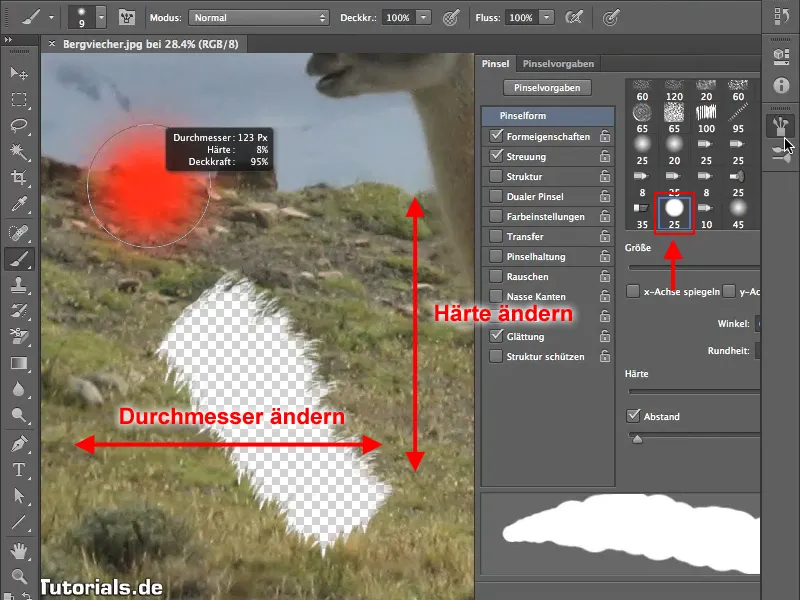800x600 pixels.
Task: Click the Deckkr. 100% opacity field
Action: click(398, 18)
